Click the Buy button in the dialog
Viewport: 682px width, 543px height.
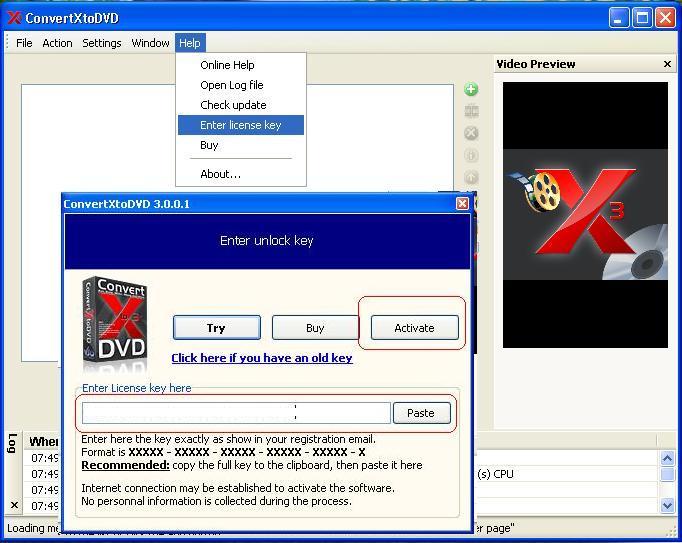coord(315,328)
